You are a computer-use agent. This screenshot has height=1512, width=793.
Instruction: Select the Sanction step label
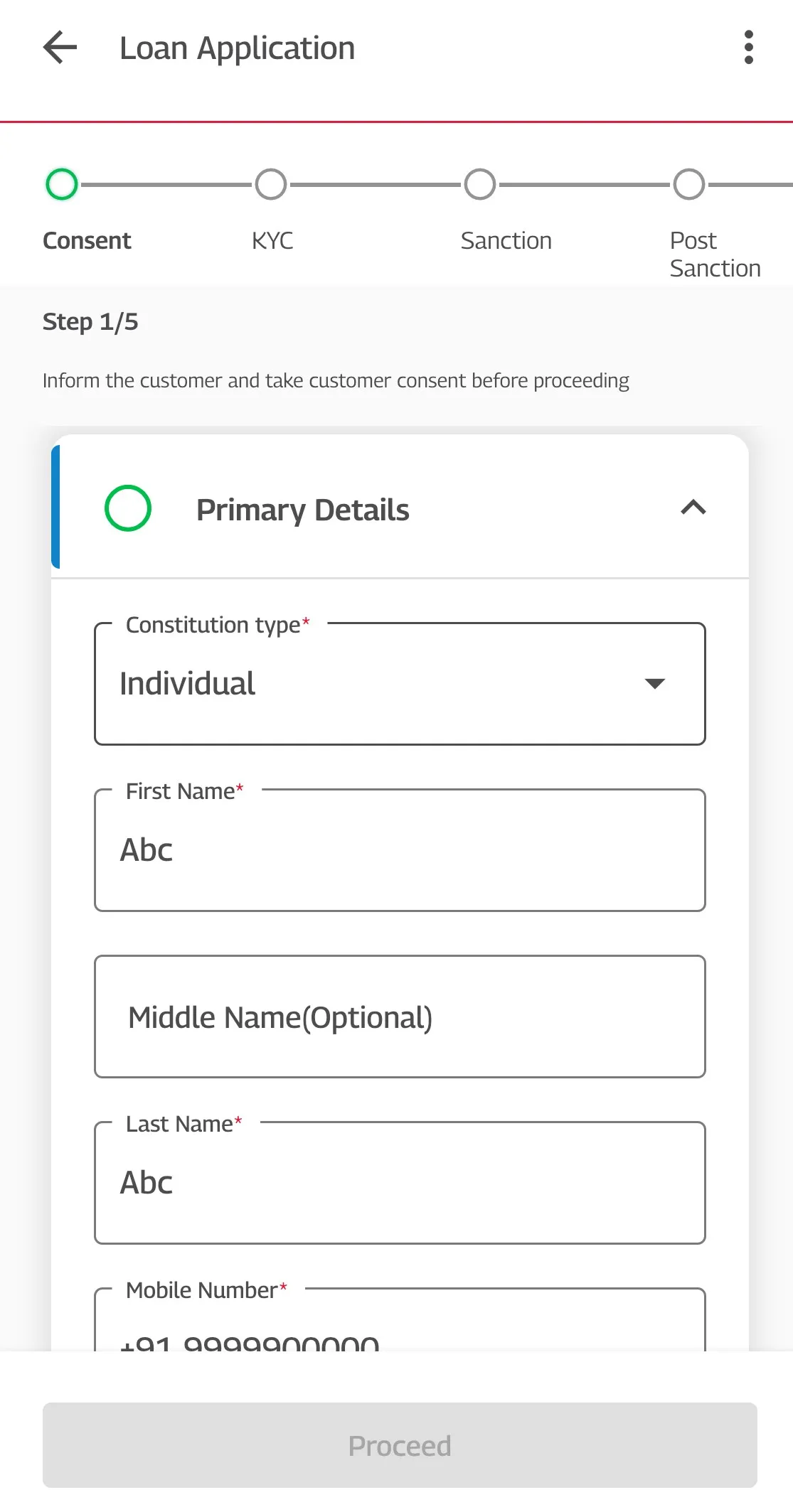pyautogui.click(x=506, y=241)
